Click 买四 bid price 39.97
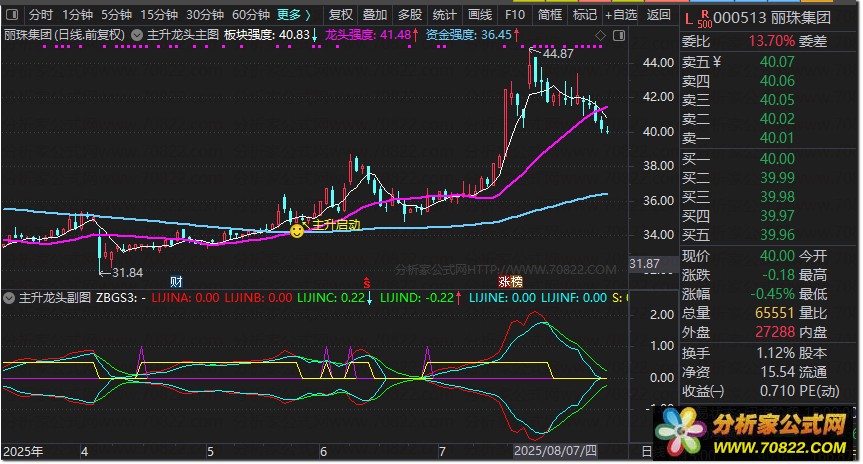This screenshot has height=464, width=863. 777,216
